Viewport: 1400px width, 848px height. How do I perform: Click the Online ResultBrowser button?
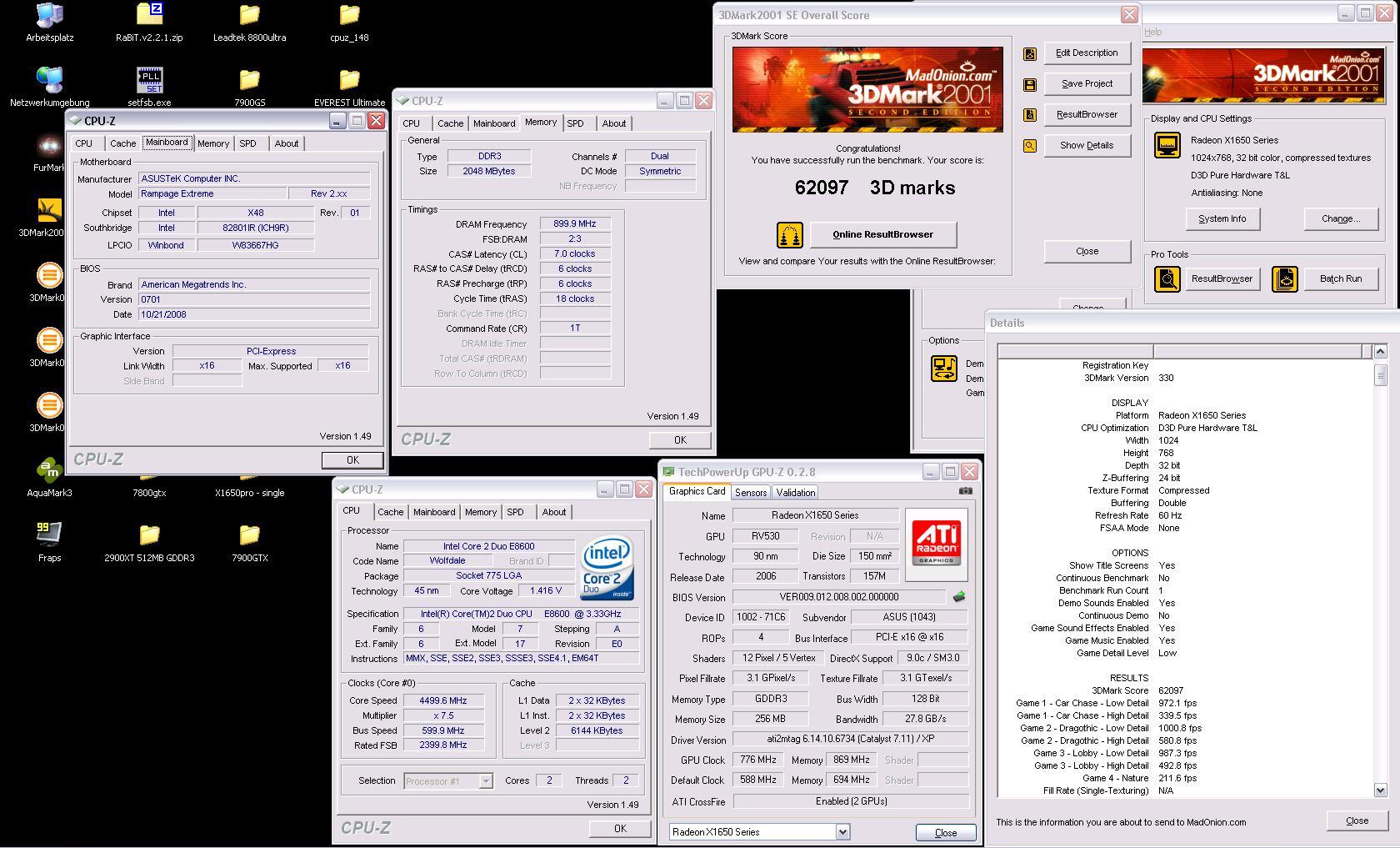[x=883, y=234]
